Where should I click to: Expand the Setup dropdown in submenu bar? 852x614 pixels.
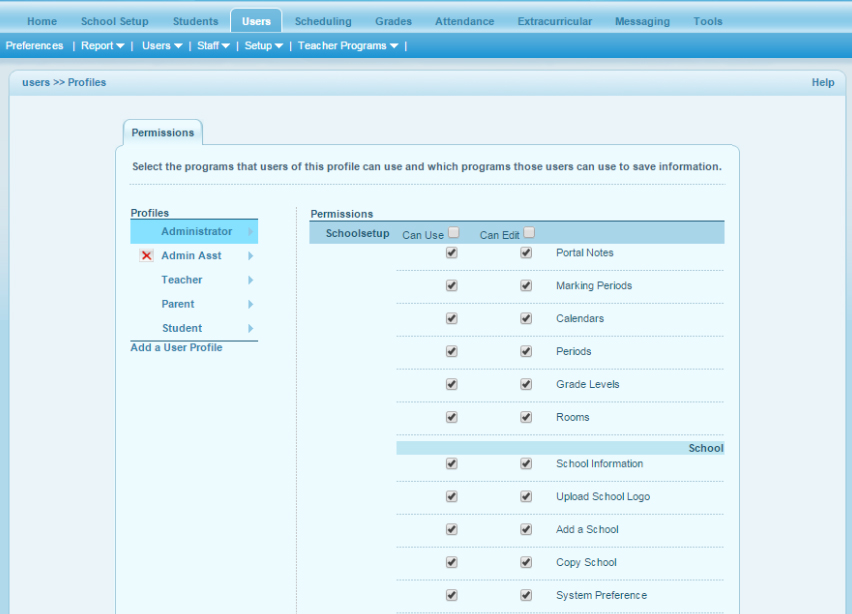pyautogui.click(x=264, y=46)
